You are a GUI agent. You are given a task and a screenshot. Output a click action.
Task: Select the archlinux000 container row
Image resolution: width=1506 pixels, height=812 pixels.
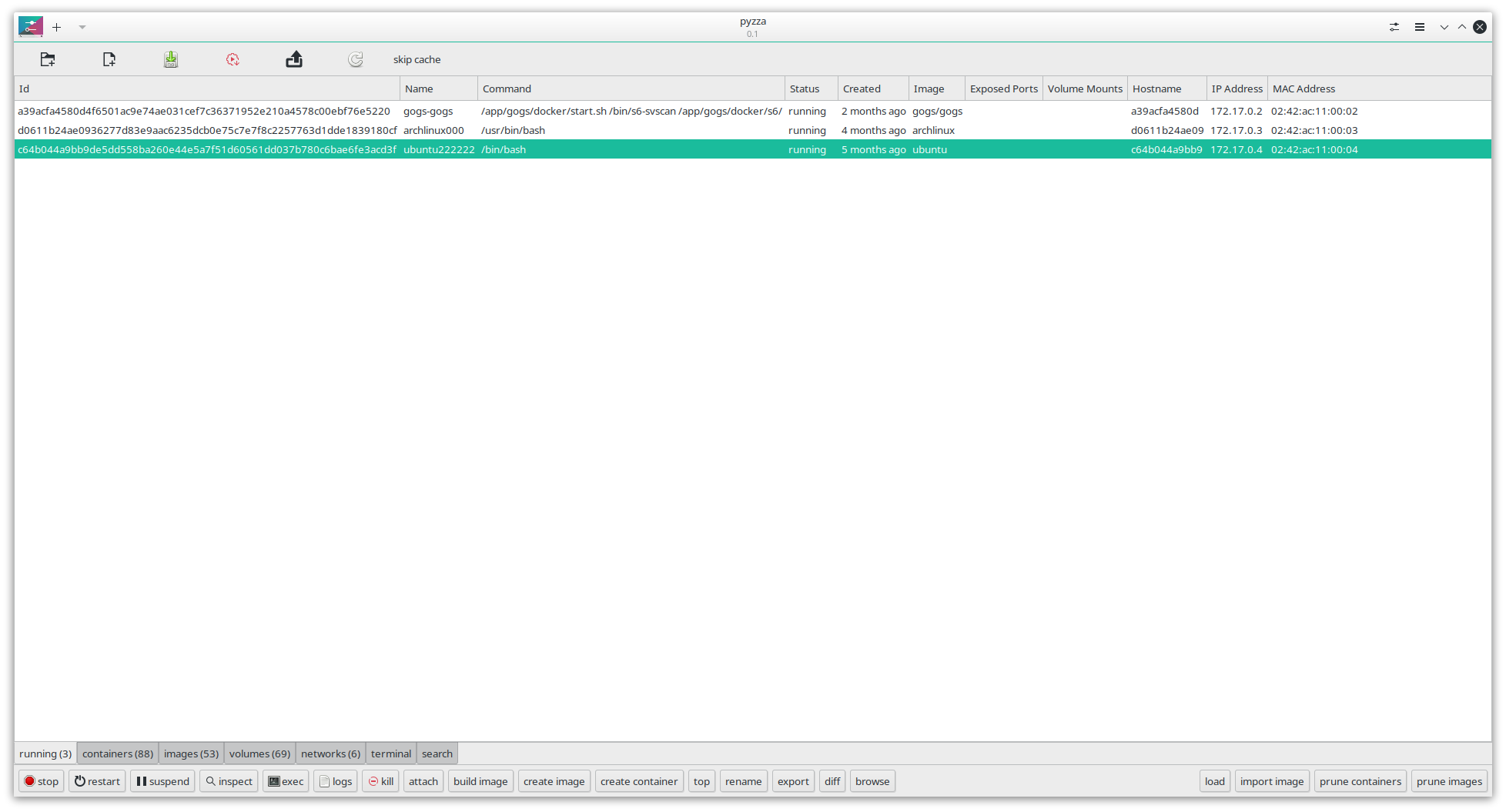[x=753, y=130]
